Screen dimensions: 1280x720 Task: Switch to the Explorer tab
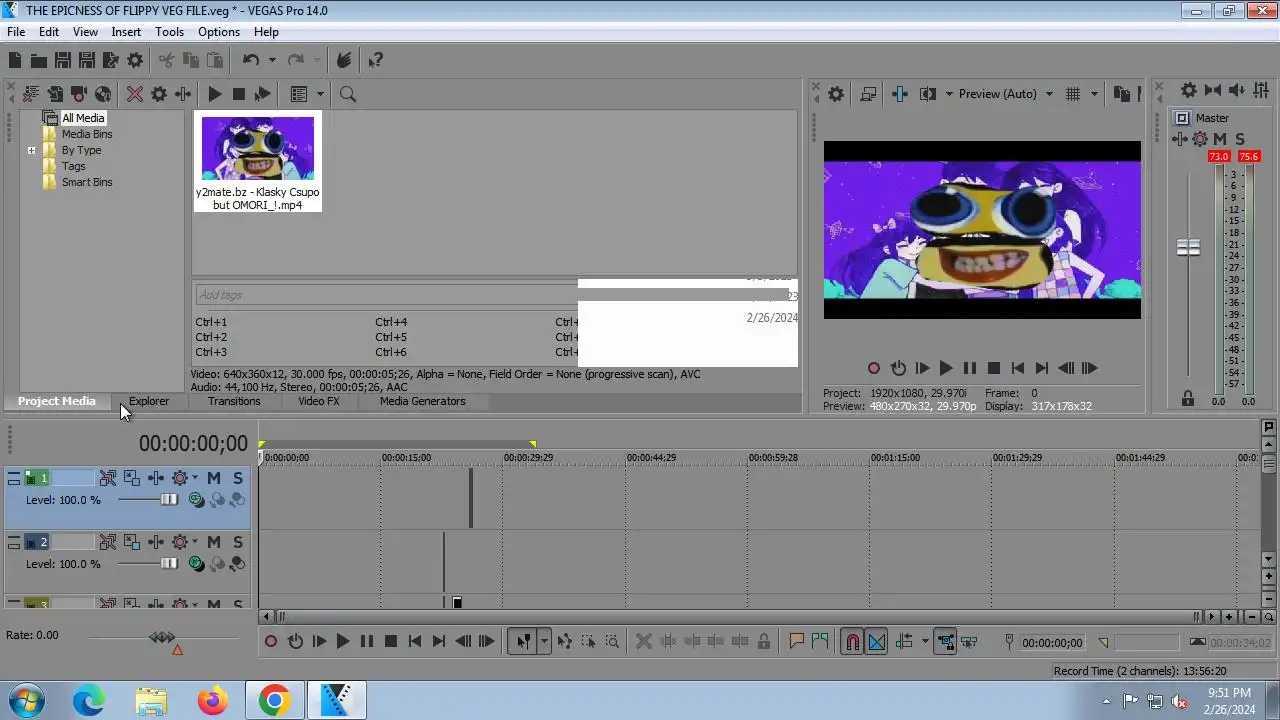pos(149,401)
